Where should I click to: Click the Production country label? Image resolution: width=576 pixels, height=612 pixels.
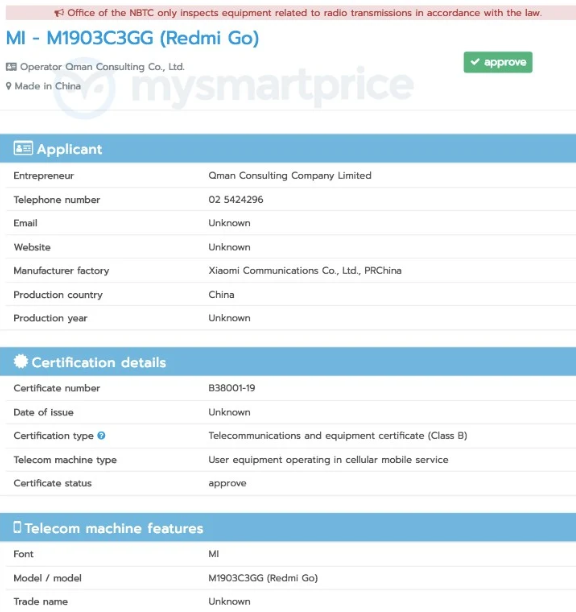click(58, 295)
